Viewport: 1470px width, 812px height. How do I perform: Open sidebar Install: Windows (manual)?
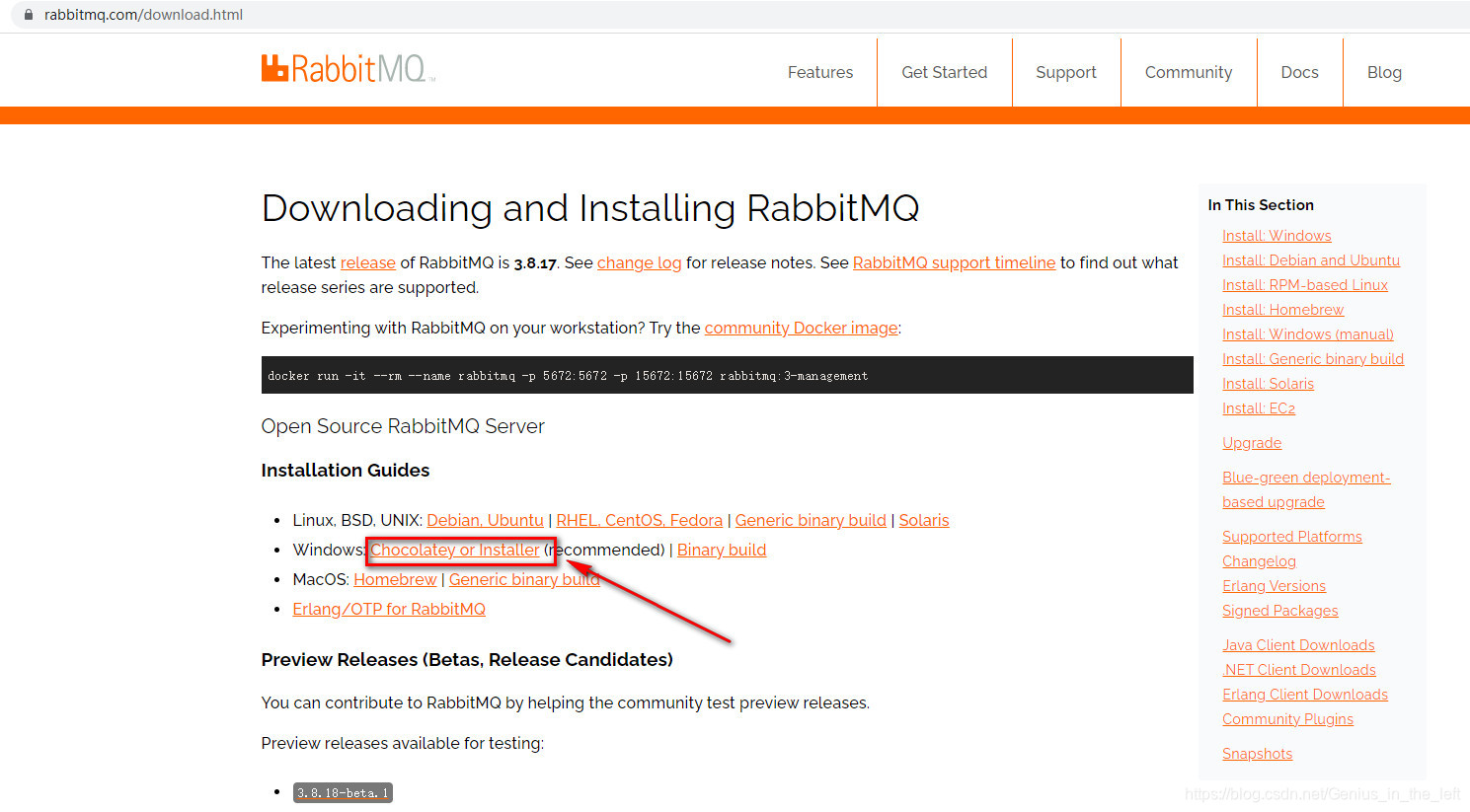(x=1308, y=334)
